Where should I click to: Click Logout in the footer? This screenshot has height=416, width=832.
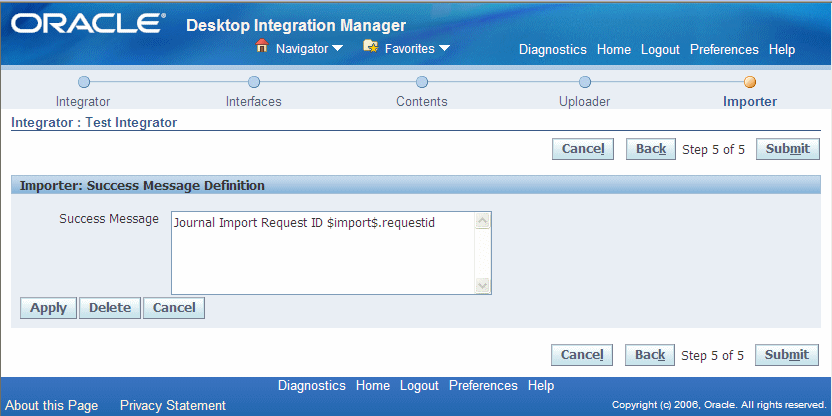(x=419, y=386)
